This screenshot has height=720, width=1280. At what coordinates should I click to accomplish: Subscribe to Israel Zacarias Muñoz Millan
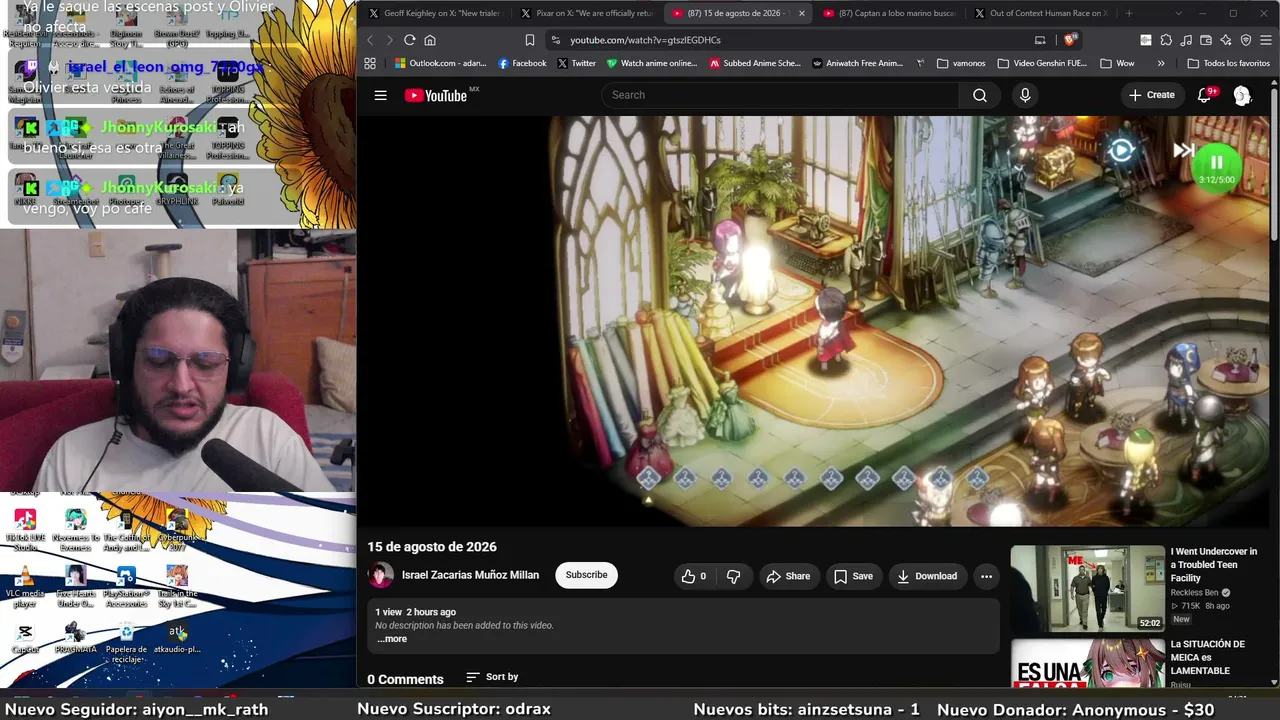586,575
